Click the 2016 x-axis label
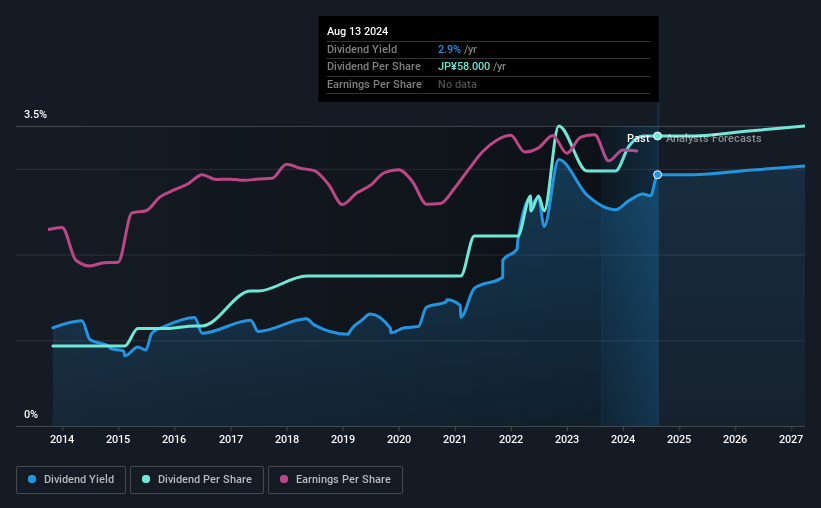The image size is (821, 508). (174, 439)
